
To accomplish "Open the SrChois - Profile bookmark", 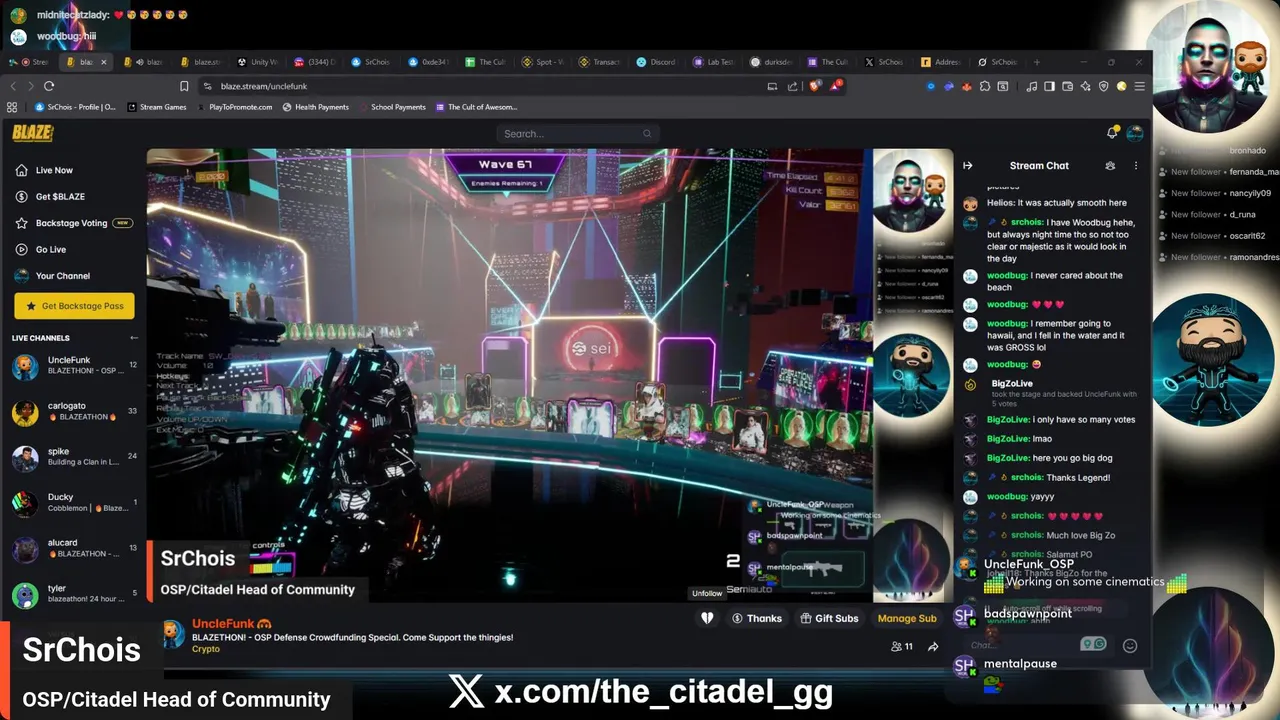I will [75, 107].
